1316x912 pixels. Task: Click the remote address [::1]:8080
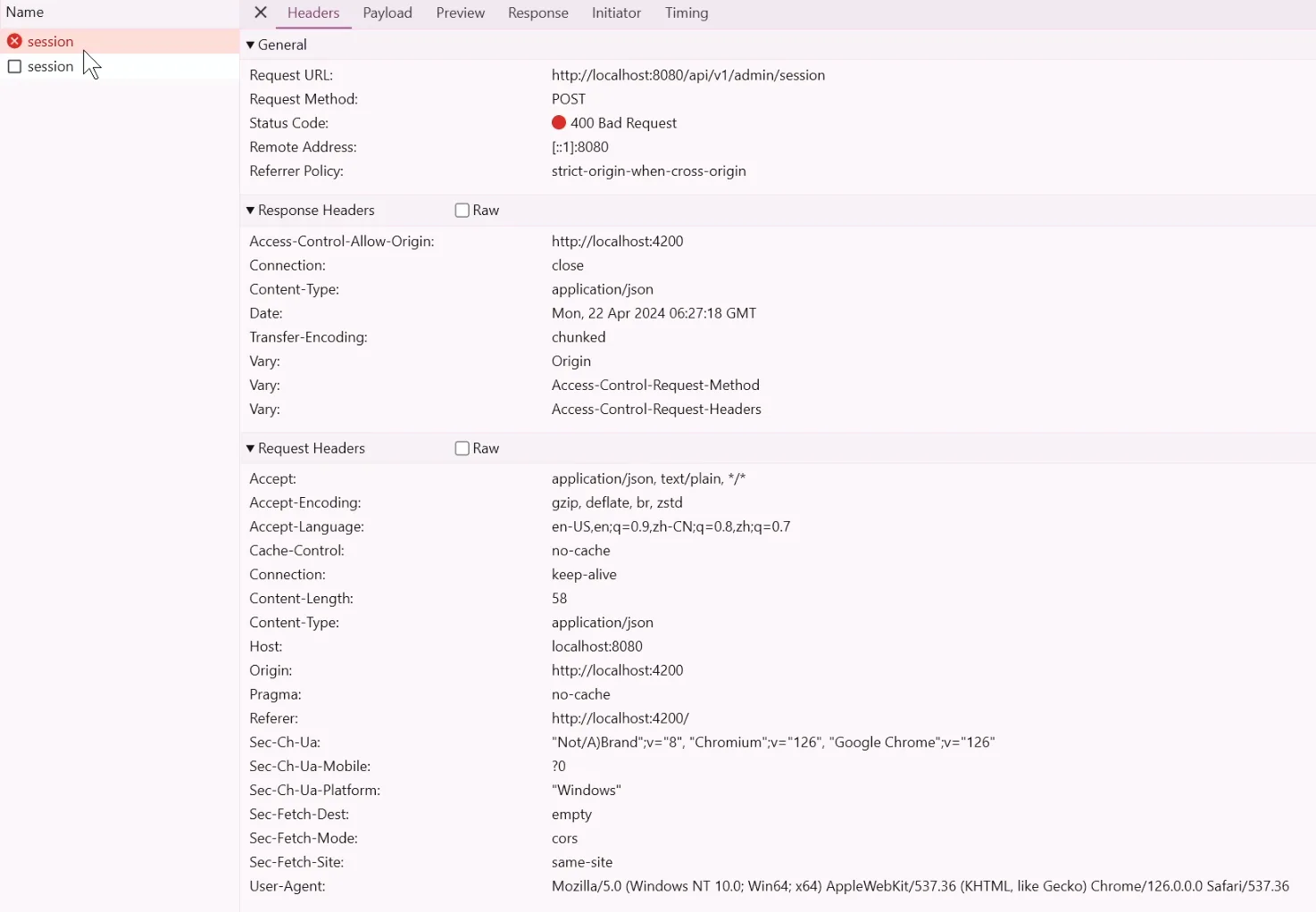click(580, 147)
